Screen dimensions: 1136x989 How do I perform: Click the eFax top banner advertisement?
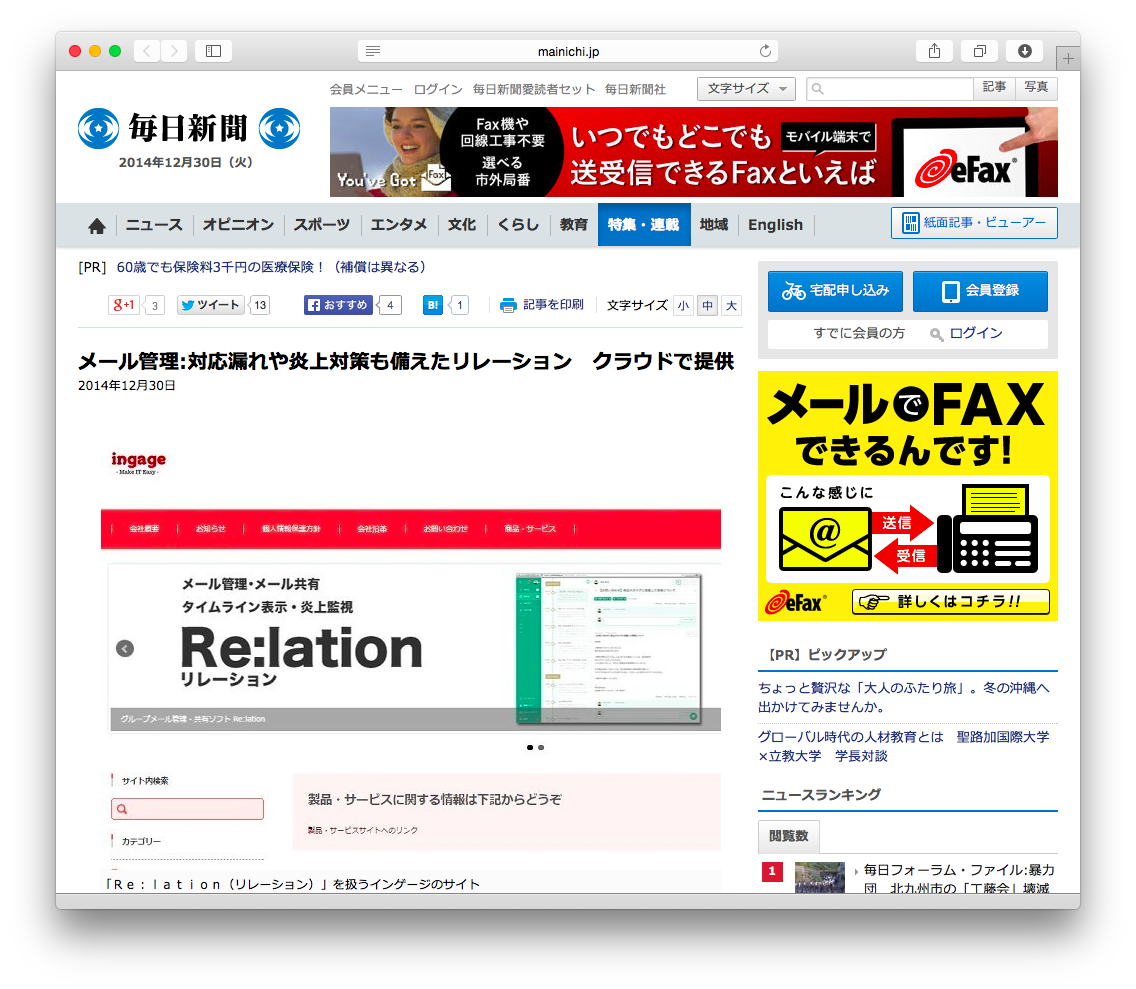[693, 152]
